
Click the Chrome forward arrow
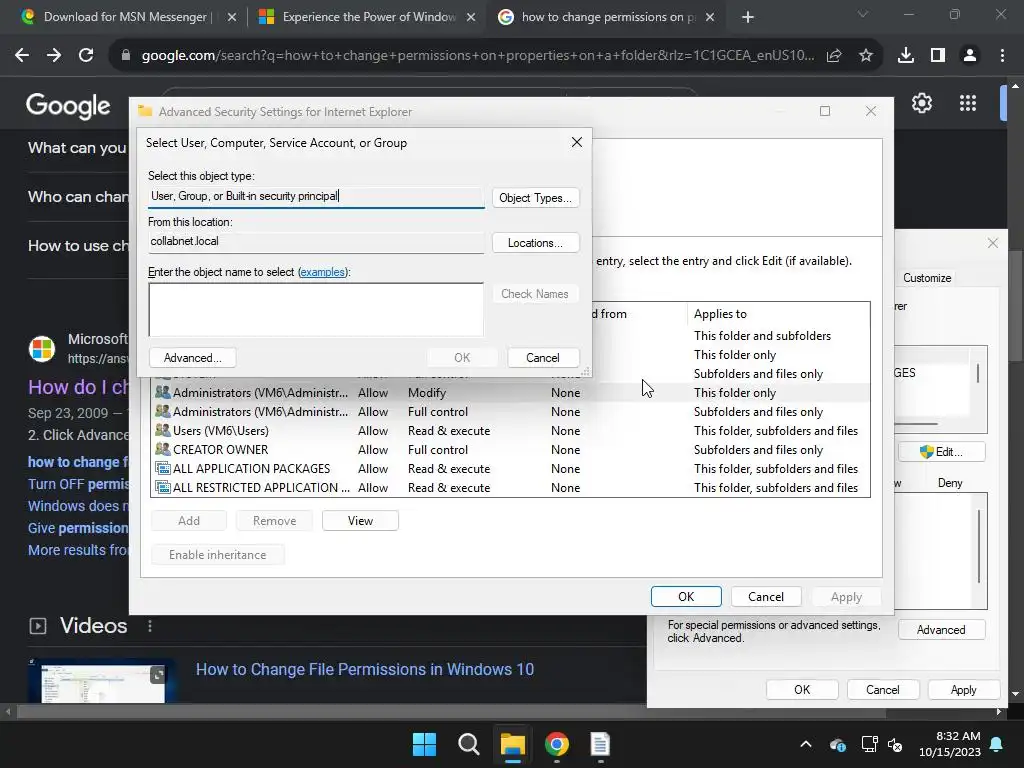54,56
